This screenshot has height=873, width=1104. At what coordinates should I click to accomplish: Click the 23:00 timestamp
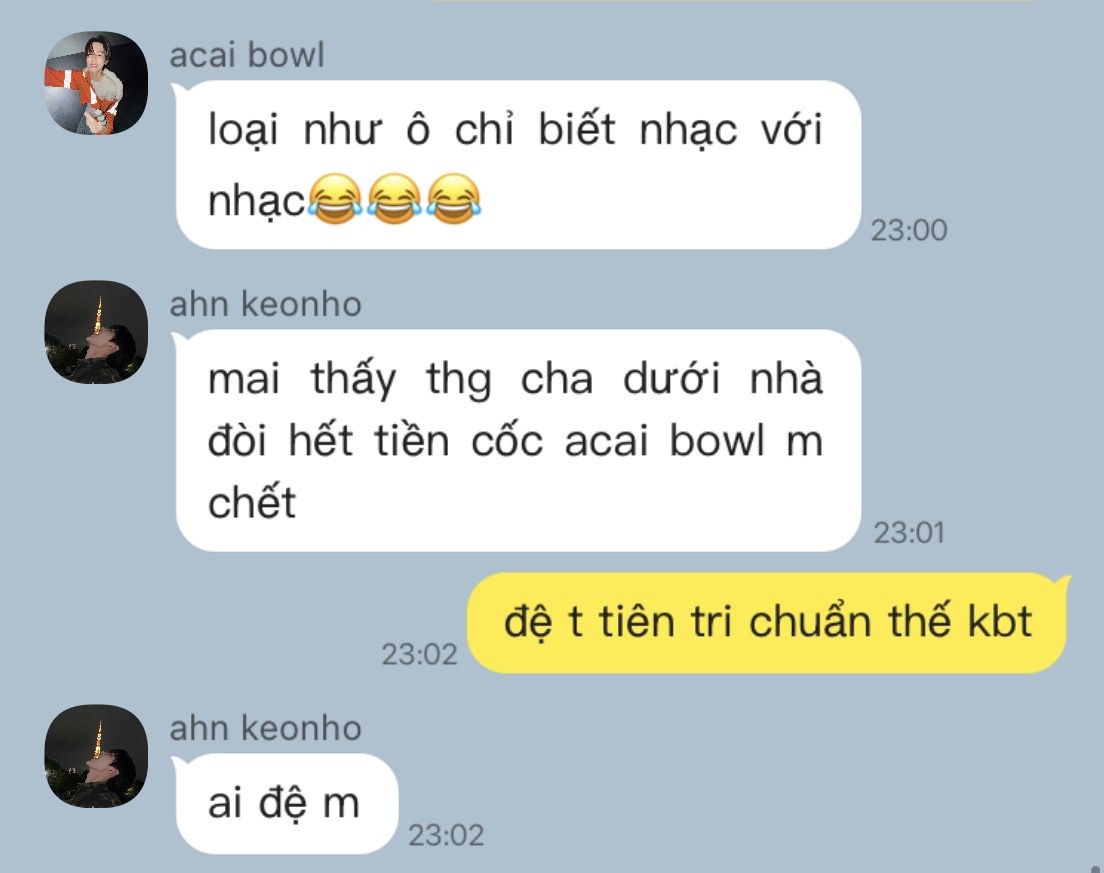point(909,230)
